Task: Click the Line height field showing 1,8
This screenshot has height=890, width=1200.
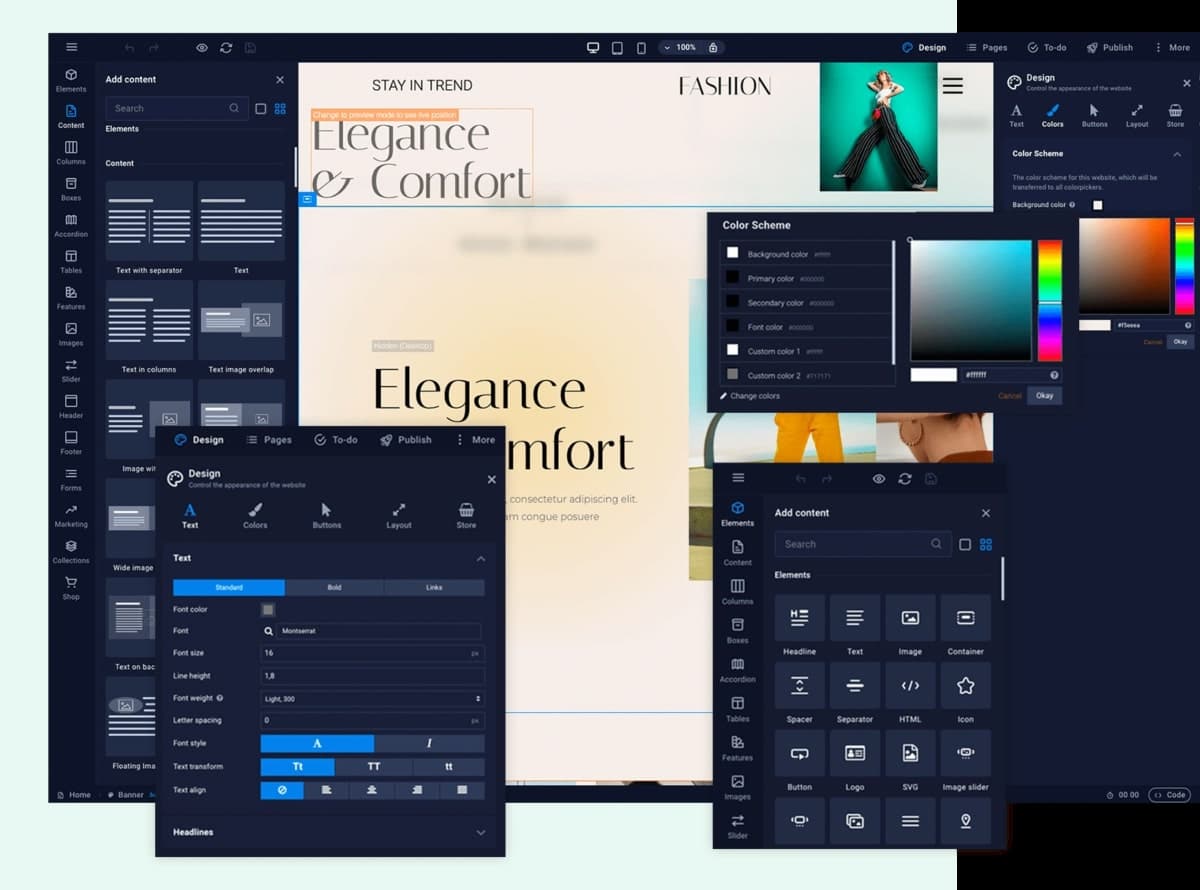Action: pos(373,676)
